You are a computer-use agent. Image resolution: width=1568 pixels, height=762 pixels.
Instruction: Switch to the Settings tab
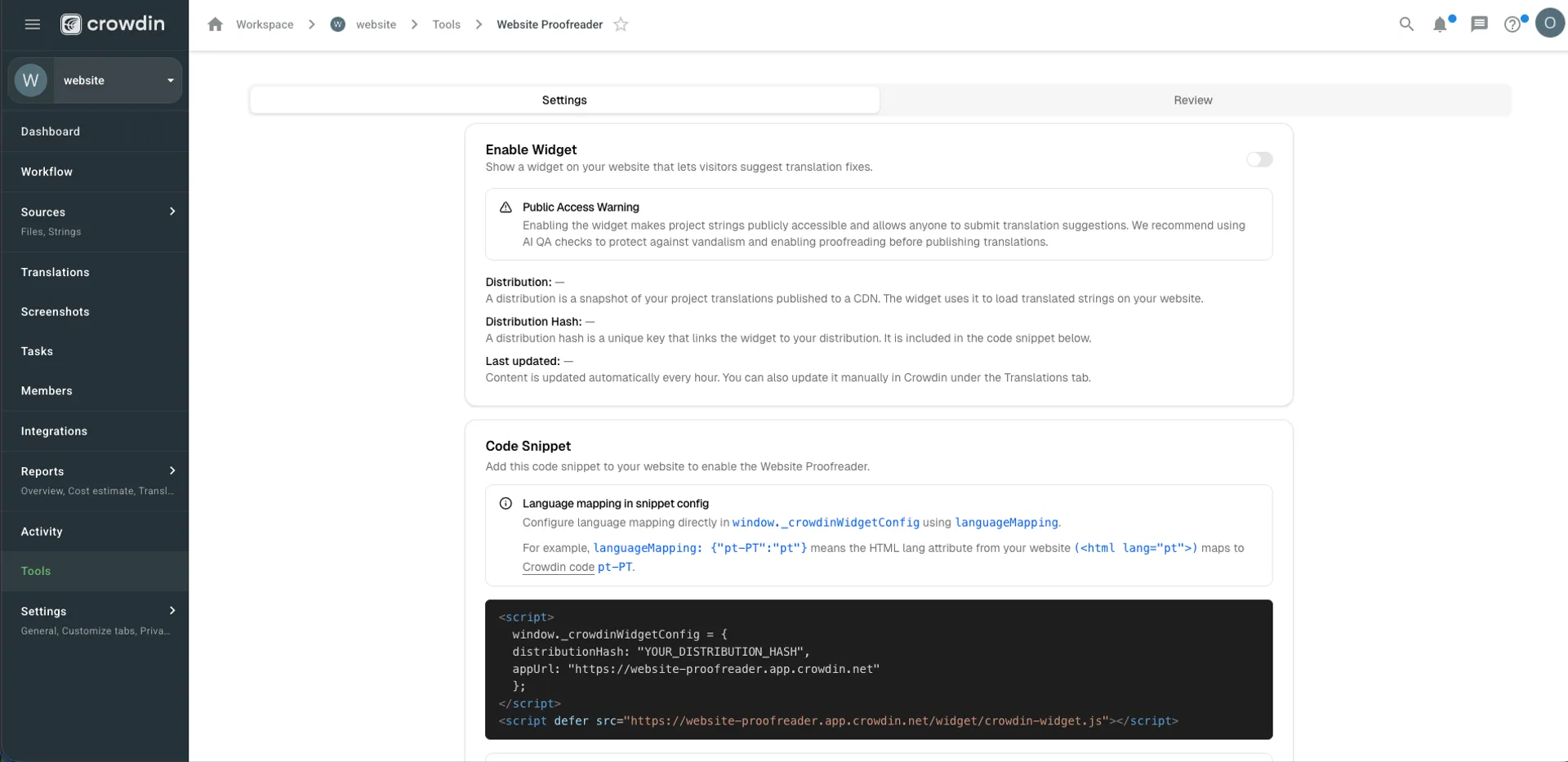pos(564,100)
